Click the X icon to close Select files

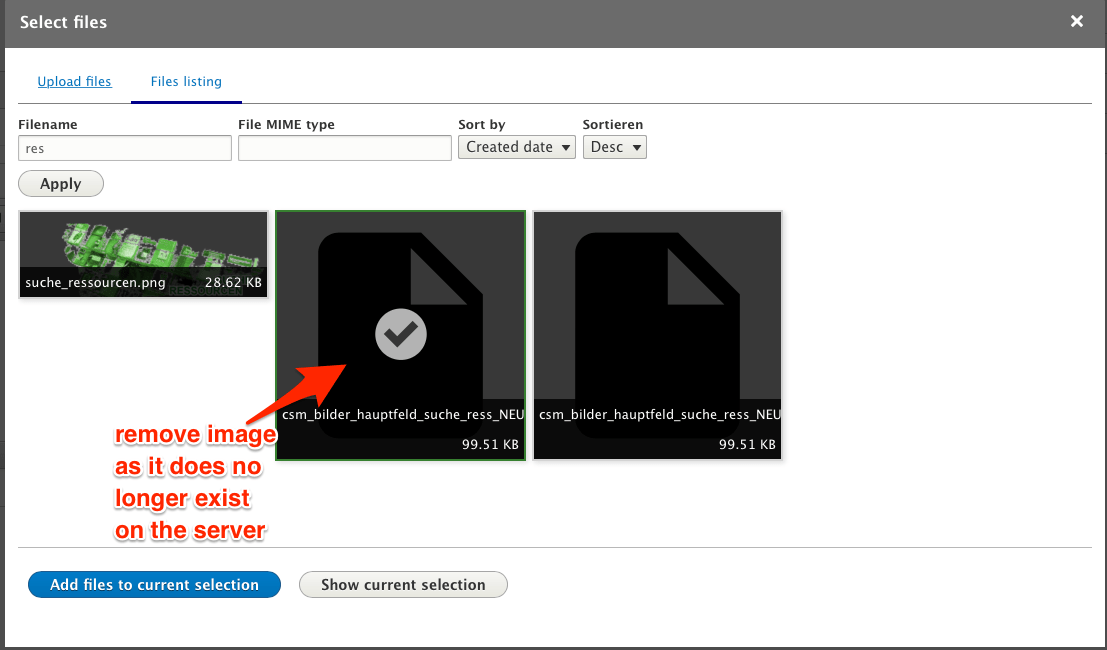[x=1076, y=21]
